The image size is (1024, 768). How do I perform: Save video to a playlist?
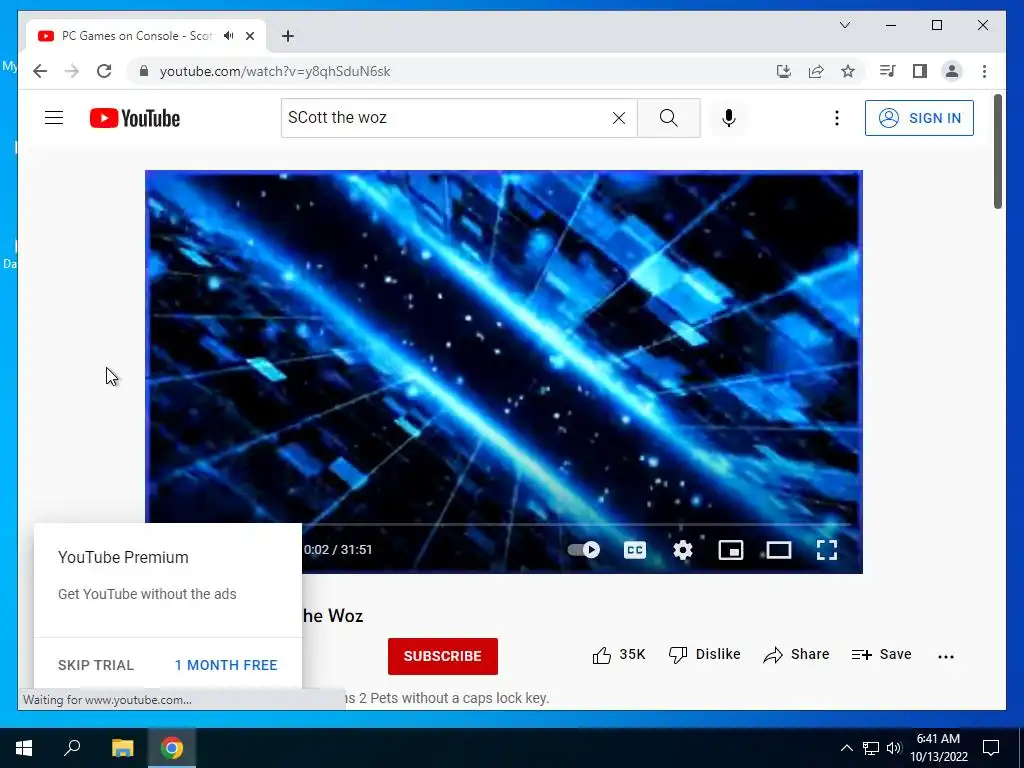pyautogui.click(x=882, y=655)
